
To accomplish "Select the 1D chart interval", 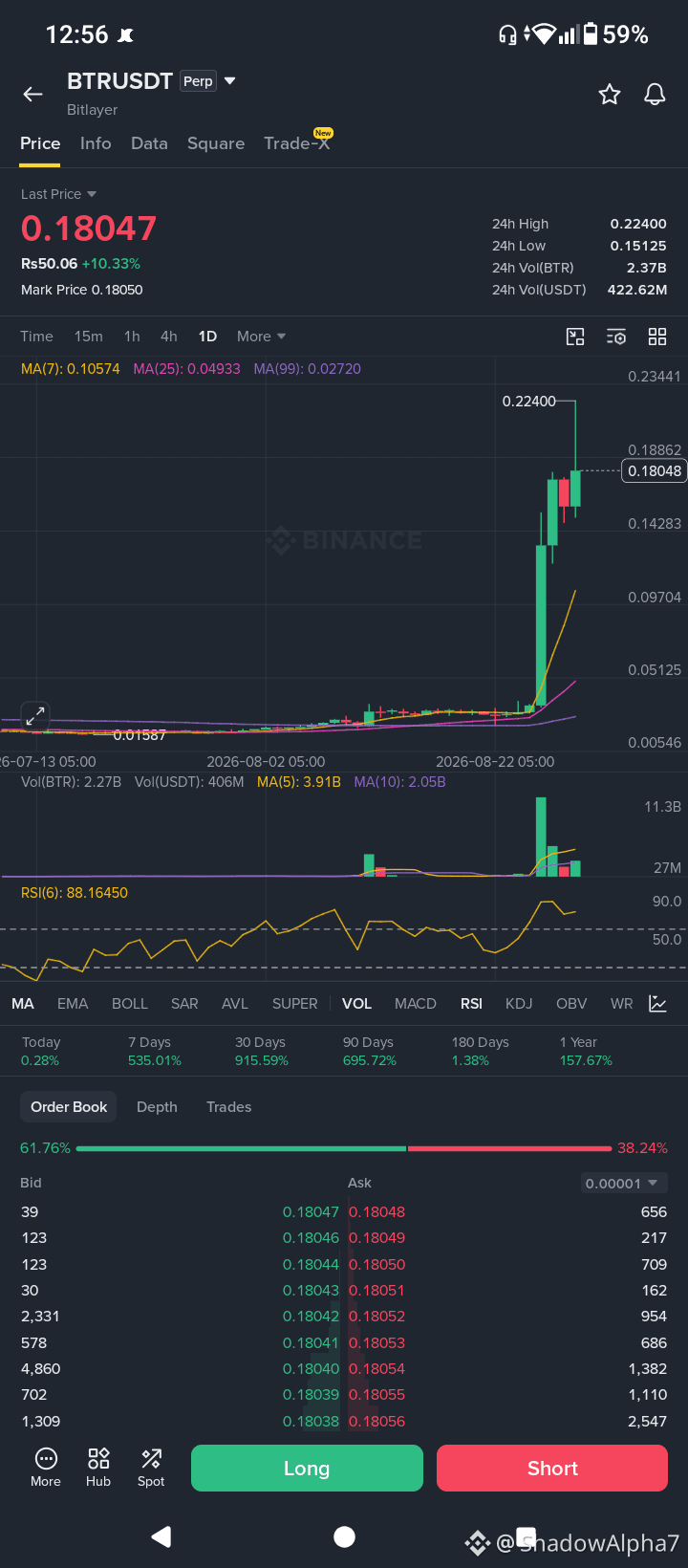I will click(x=207, y=337).
